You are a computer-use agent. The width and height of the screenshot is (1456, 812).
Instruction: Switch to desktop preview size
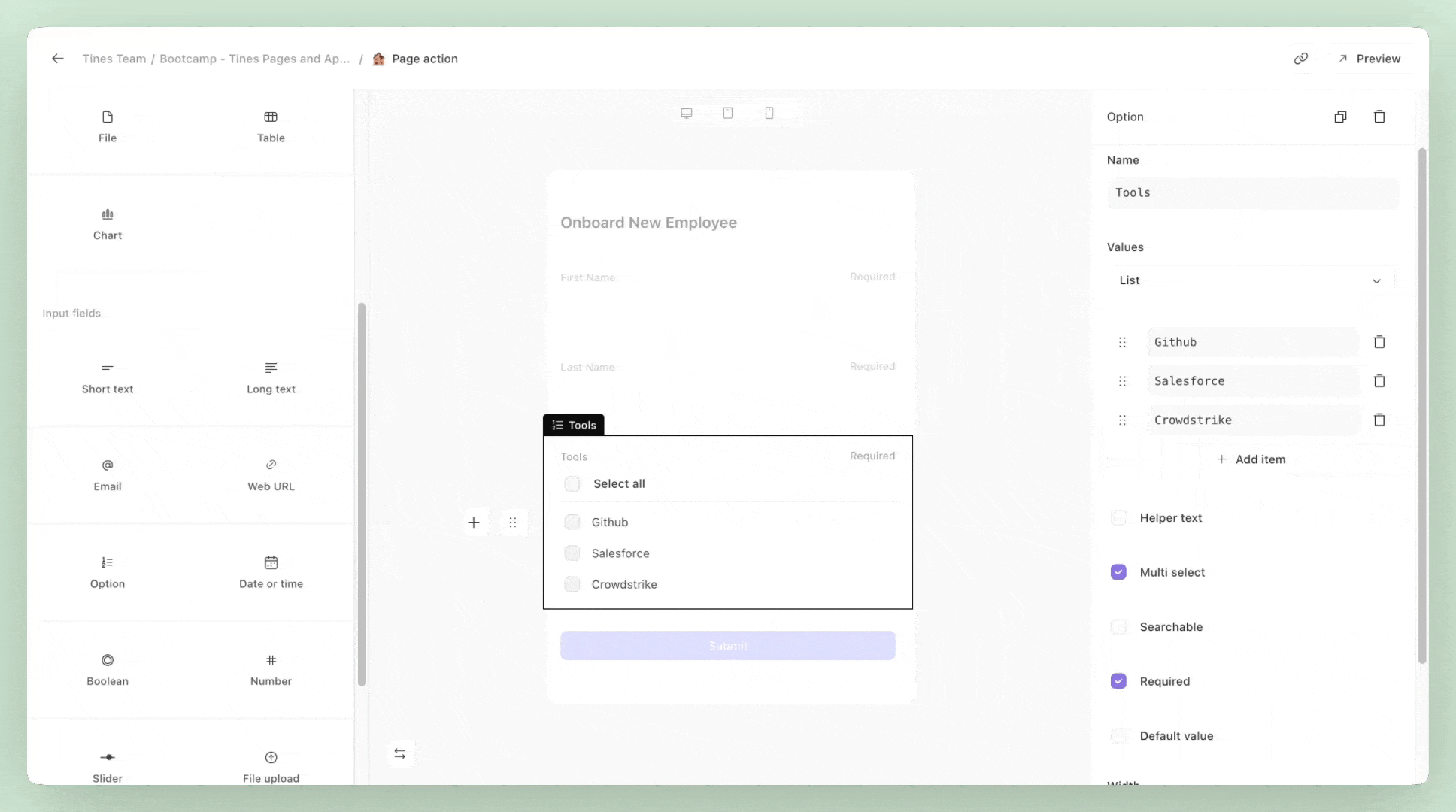click(687, 113)
